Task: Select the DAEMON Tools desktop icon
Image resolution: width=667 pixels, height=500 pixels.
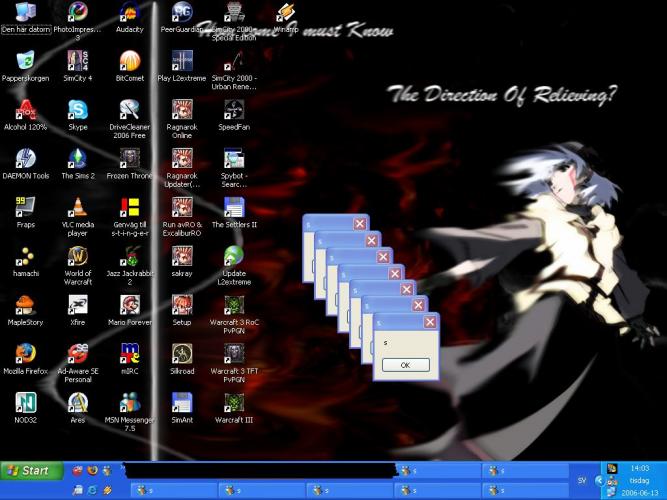Action: (26, 158)
